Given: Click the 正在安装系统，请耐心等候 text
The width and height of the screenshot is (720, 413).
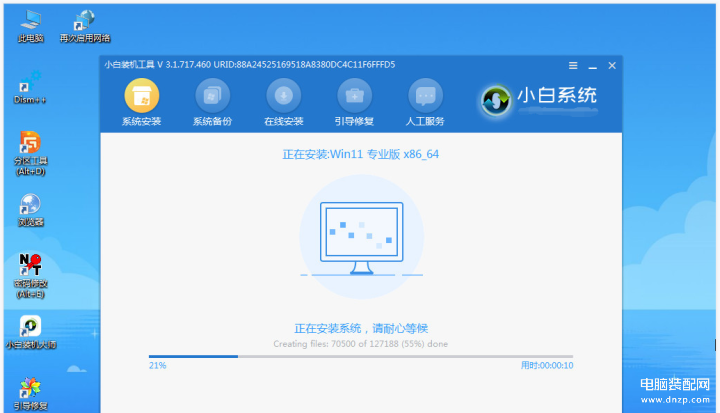Looking at the screenshot, I should point(361,328).
